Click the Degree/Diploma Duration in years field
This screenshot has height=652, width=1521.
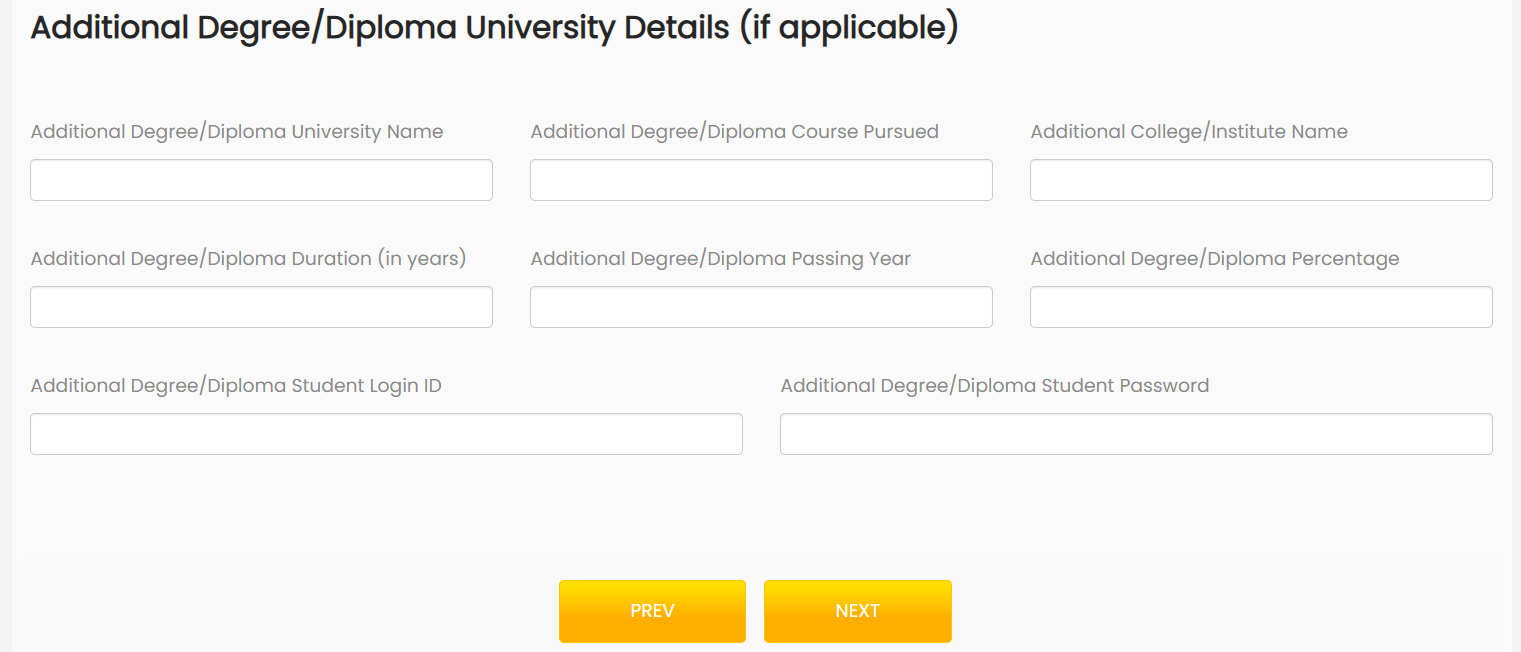pyautogui.click(x=261, y=307)
